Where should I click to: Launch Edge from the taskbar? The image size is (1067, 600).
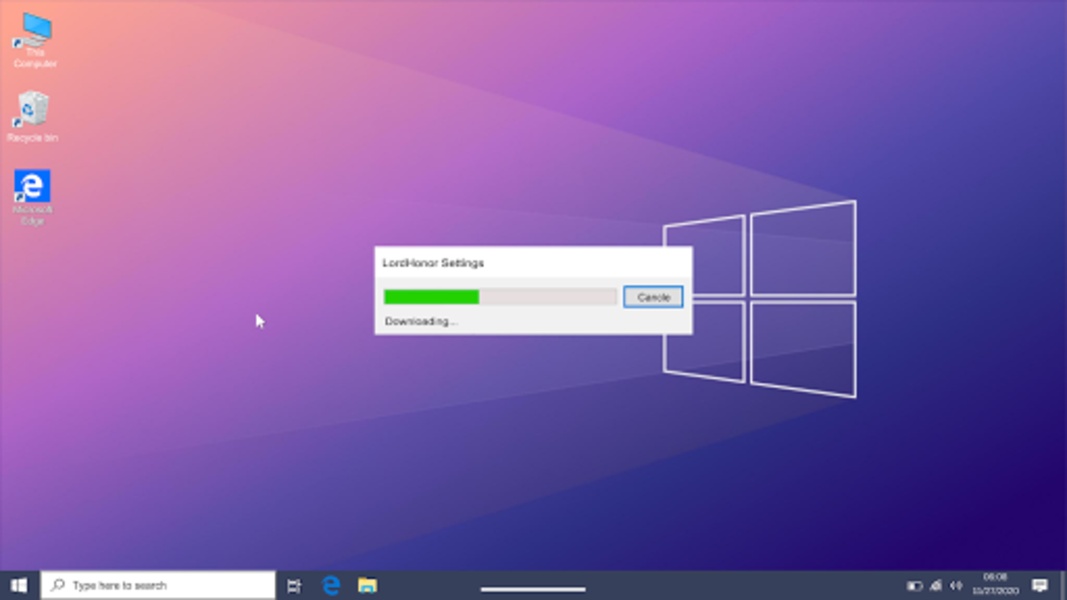tap(331, 585)
